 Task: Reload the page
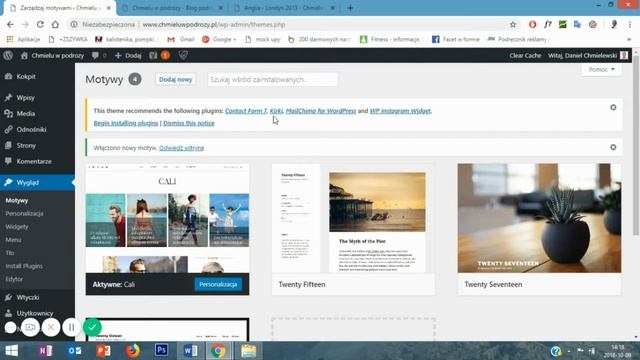point(40,24)
